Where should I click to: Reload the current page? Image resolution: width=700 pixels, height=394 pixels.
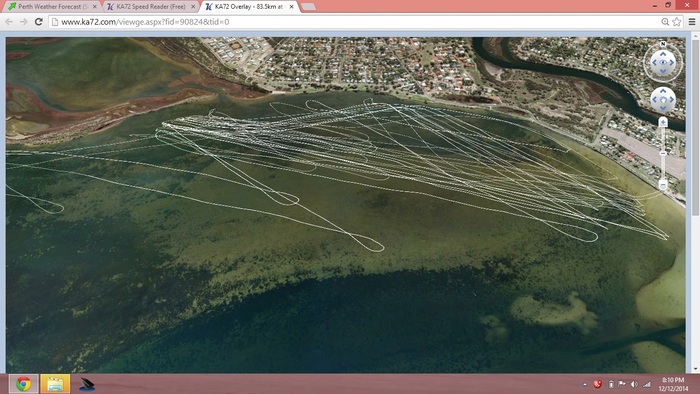[x=39, y=21]
